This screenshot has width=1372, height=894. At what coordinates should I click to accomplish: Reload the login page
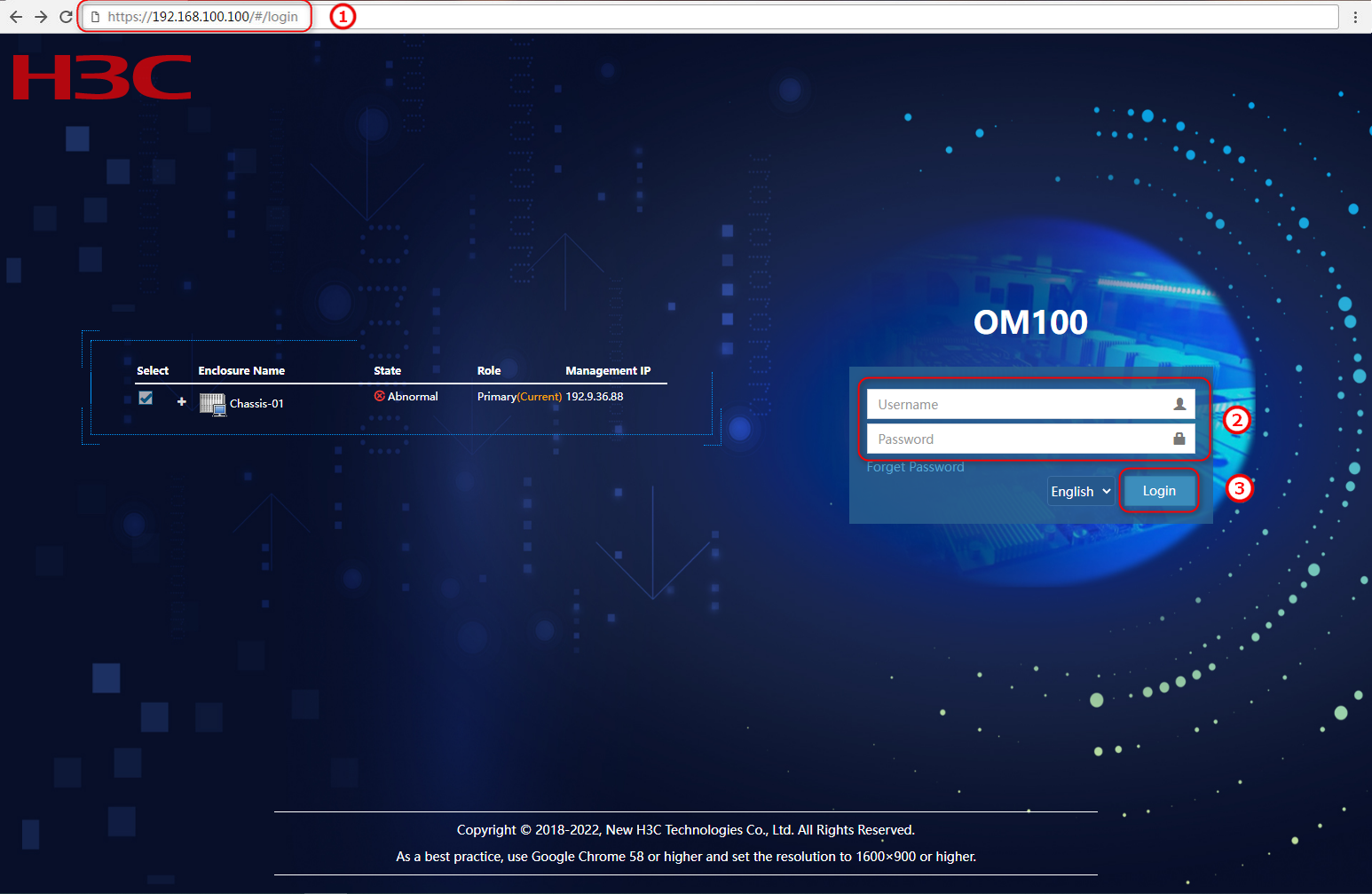pos(66,17)
